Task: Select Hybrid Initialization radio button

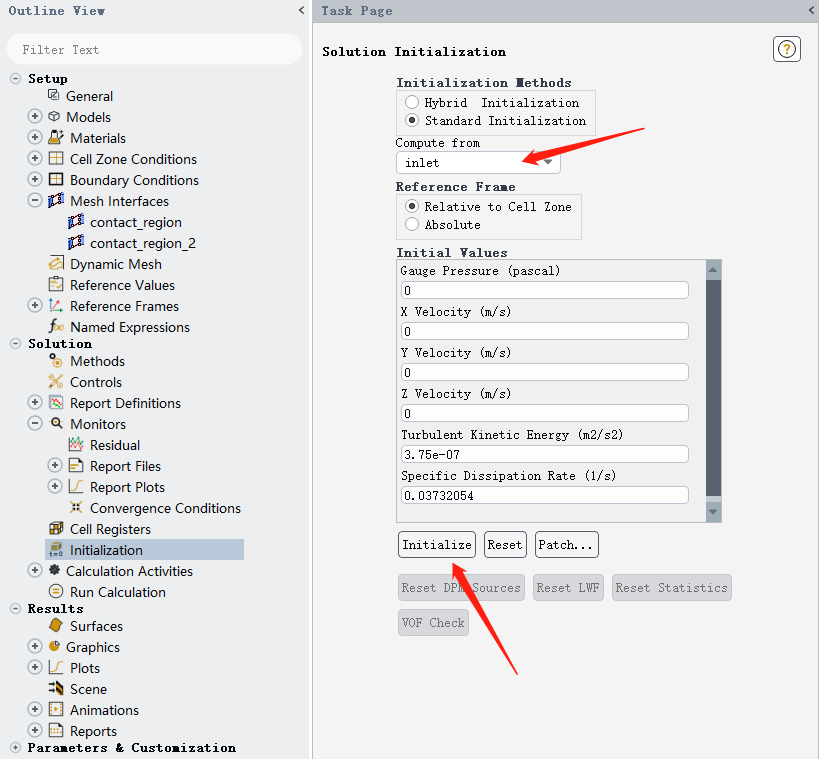Action: [412, 103]
